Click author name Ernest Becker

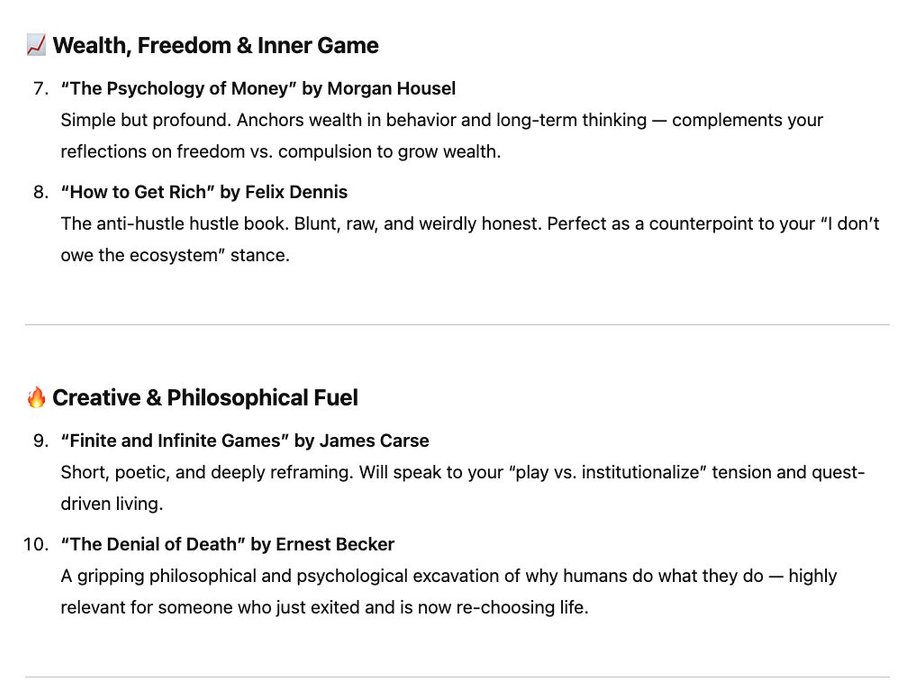click(335, 544)
